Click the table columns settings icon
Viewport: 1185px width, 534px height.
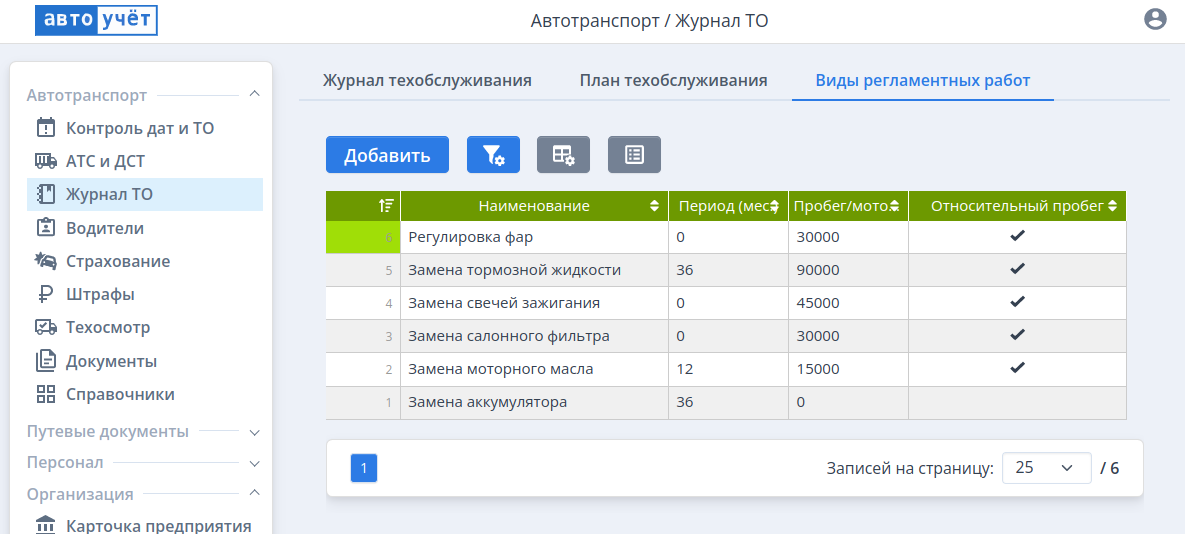coord(563,155)
